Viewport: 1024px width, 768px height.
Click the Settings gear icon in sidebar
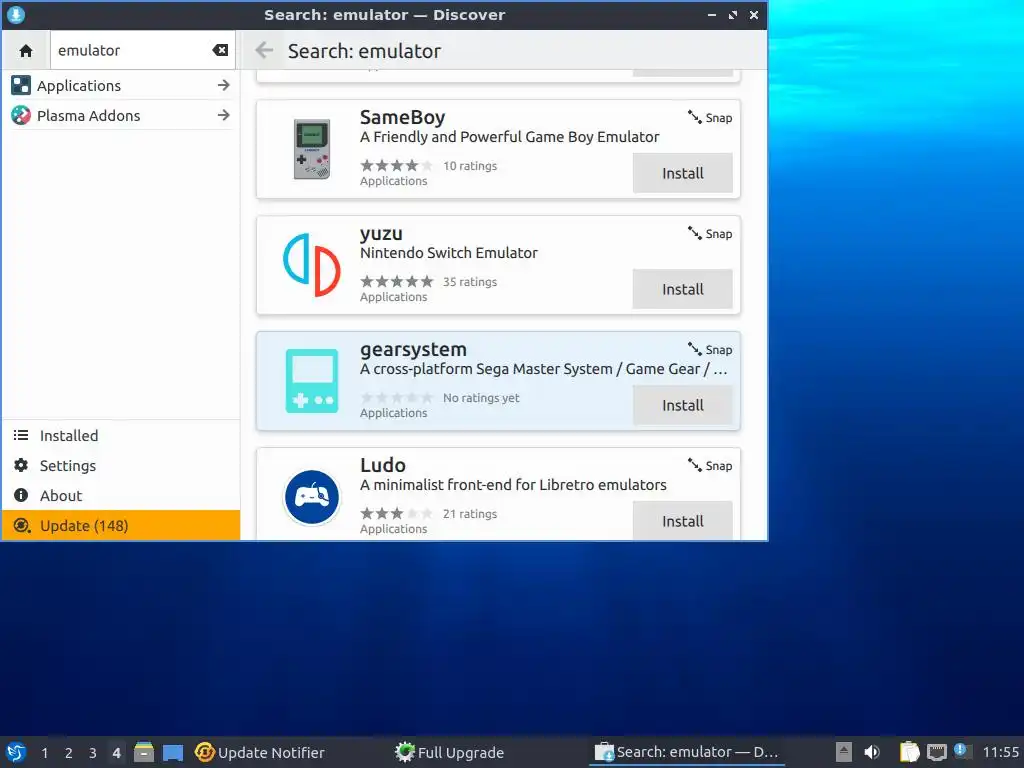[21, 465]
